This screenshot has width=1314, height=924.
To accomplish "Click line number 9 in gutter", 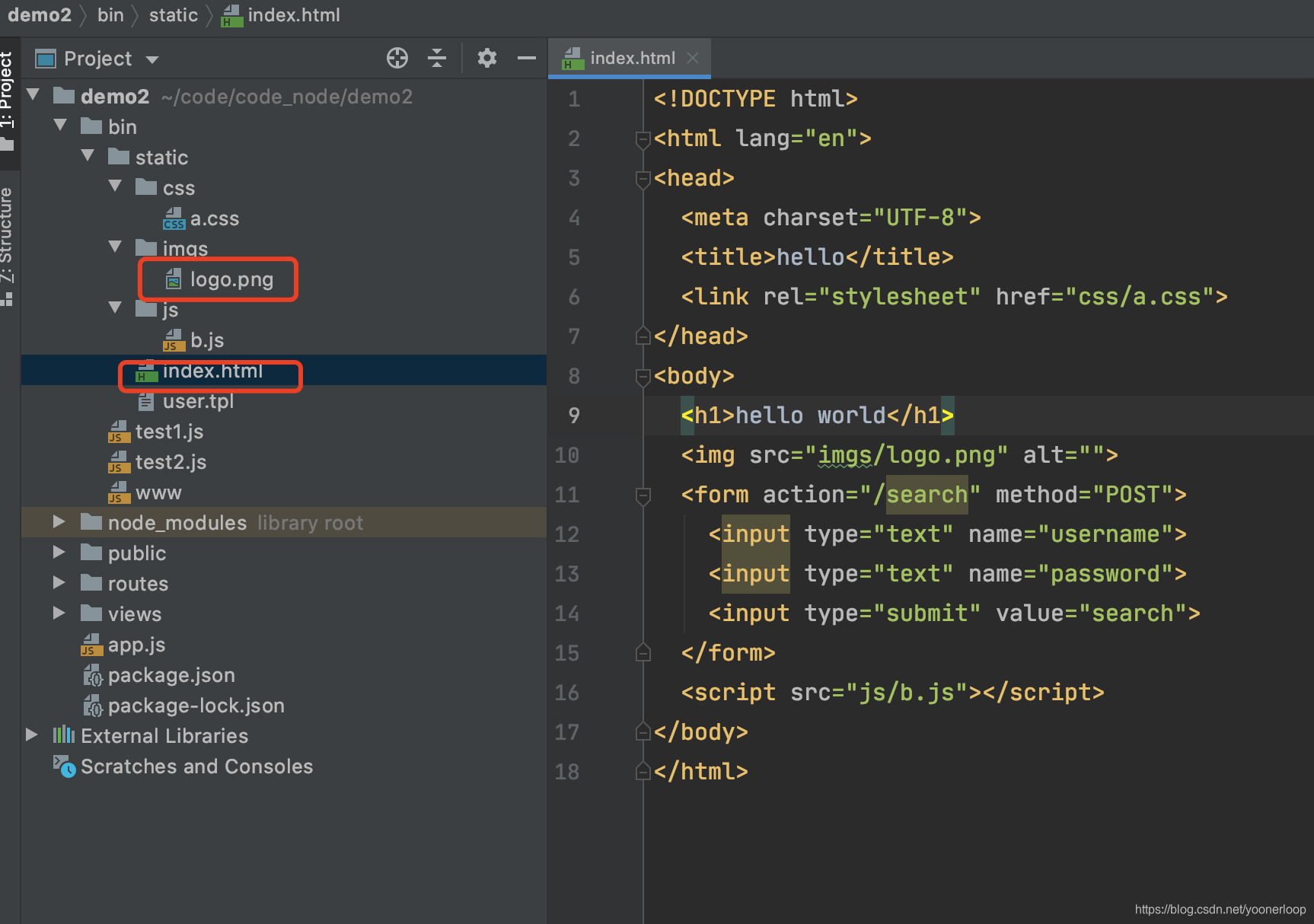I will 574,416.
